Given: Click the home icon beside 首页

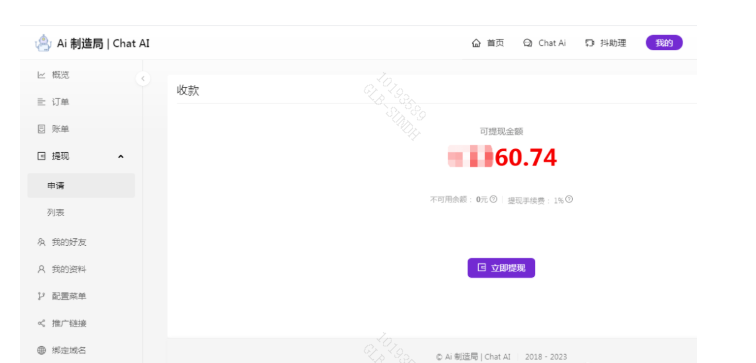Looking at the screenshot, I should pos(476,43).
